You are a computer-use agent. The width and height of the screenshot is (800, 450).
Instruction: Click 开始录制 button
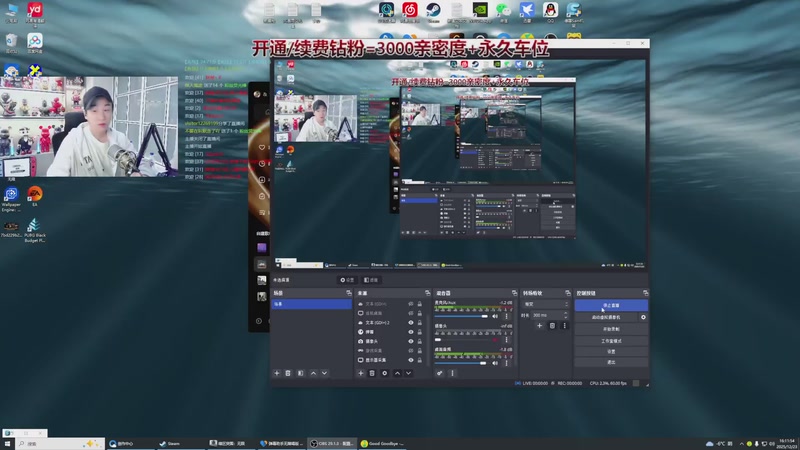(611, 329)
